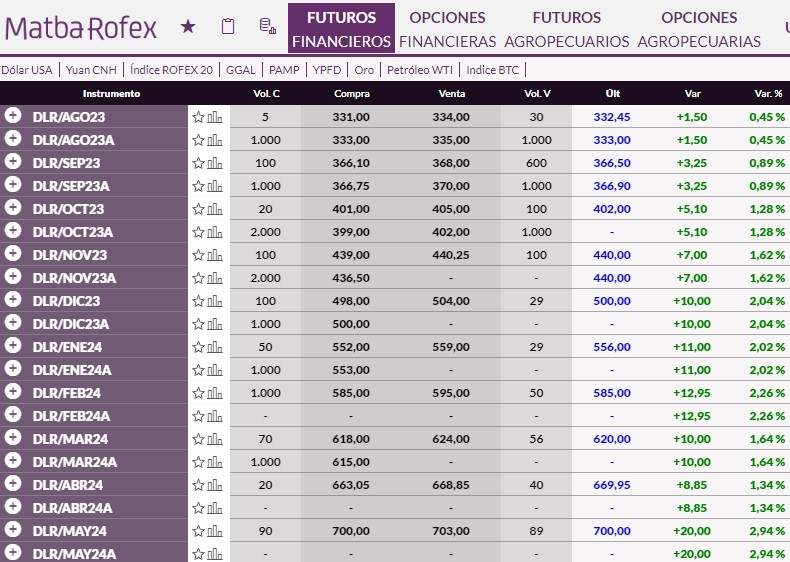Sort by the Var. % column header
The height and width of the screenshot is (562, 790).
(768, 94)
